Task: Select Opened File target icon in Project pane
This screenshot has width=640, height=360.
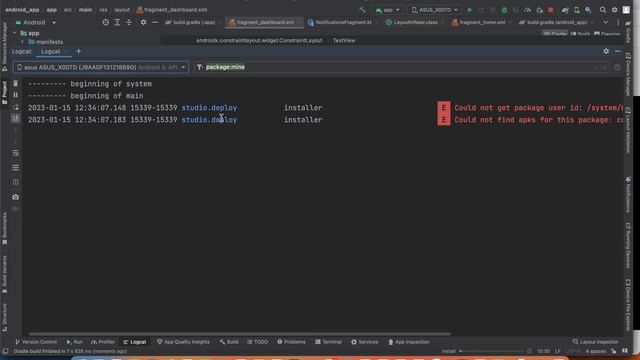Action: [x=106, y=22]
